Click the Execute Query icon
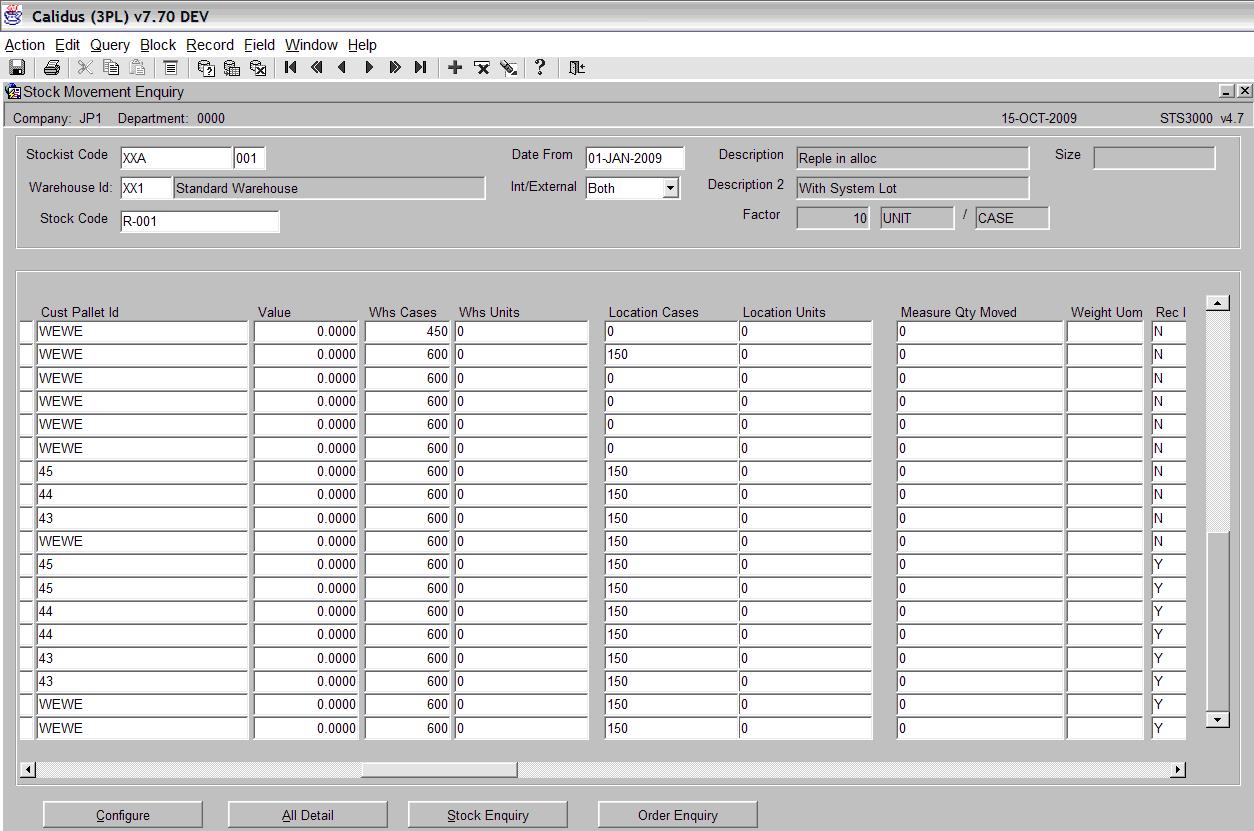This screenshot has height=831, width=1254. 231,68
